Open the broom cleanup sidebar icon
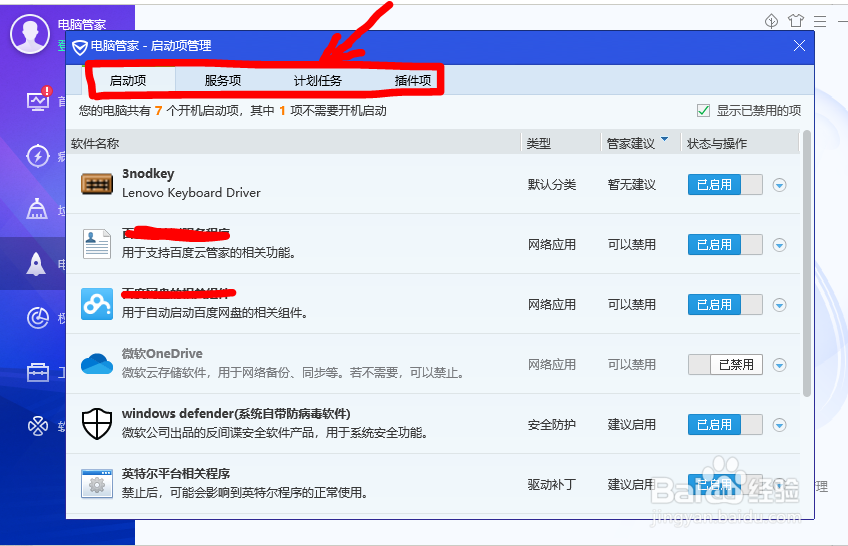 click(x=37, y=209)
